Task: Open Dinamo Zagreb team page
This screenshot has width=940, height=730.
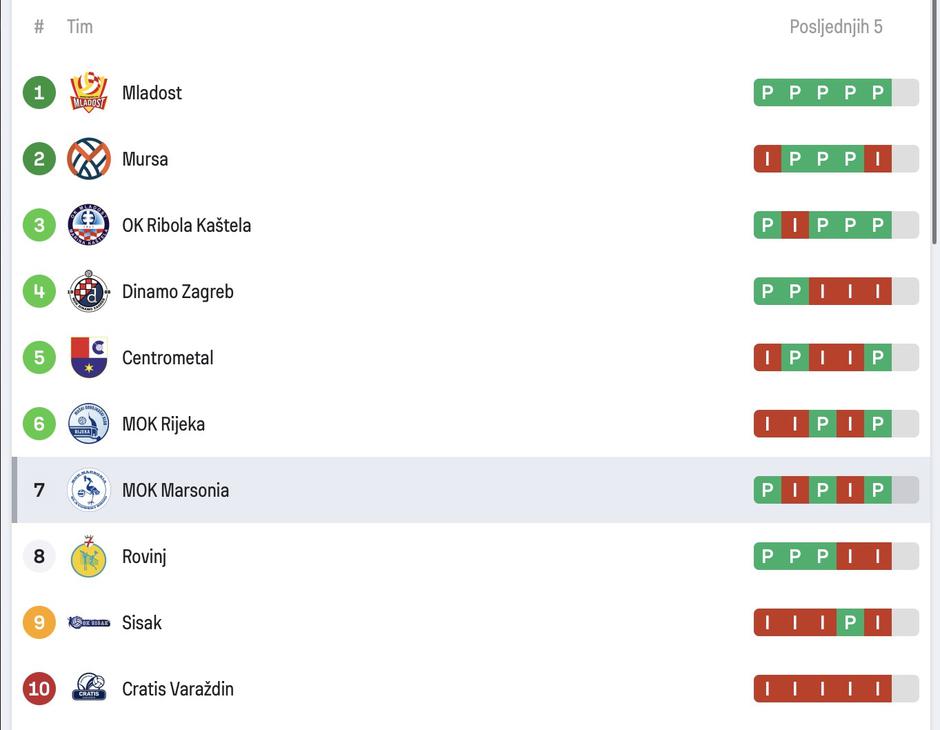Action: 178,292
